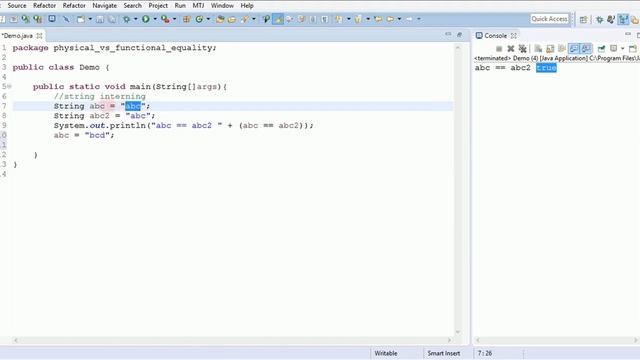Expand the Back navigation history dropdown
The image size is (640, 360).
click(399, 19)
